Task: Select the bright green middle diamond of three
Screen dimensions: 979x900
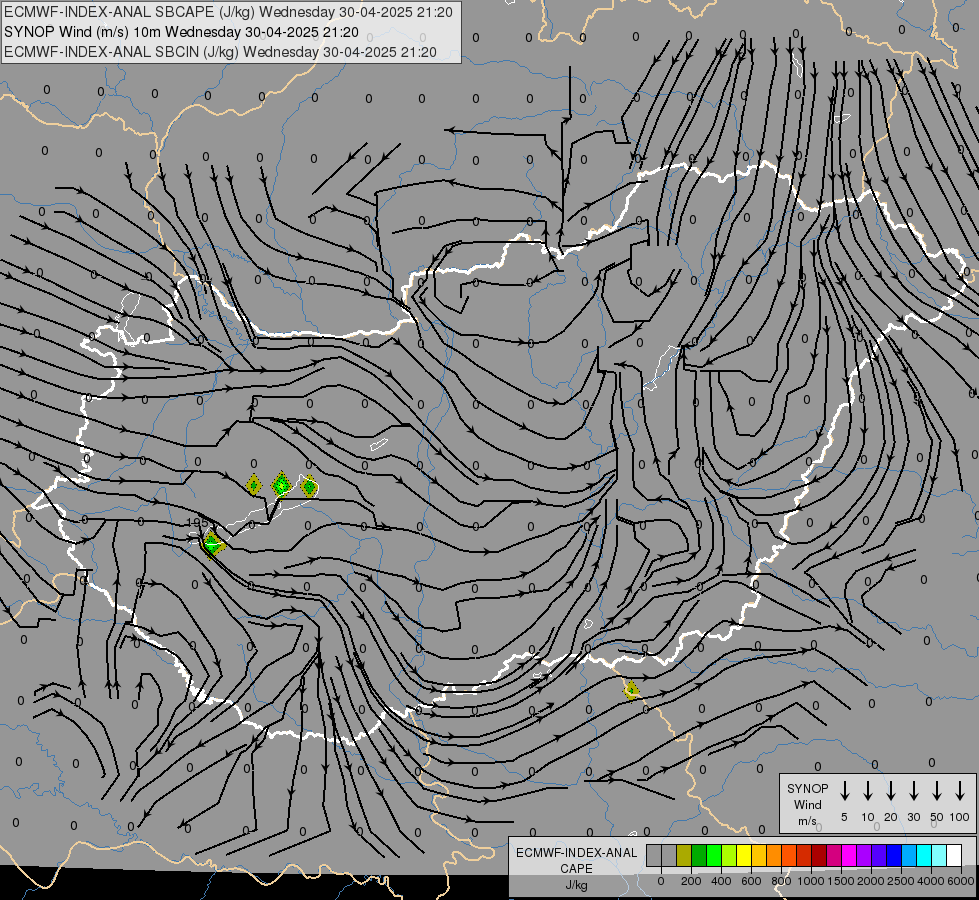Action: tap(282, 484)
